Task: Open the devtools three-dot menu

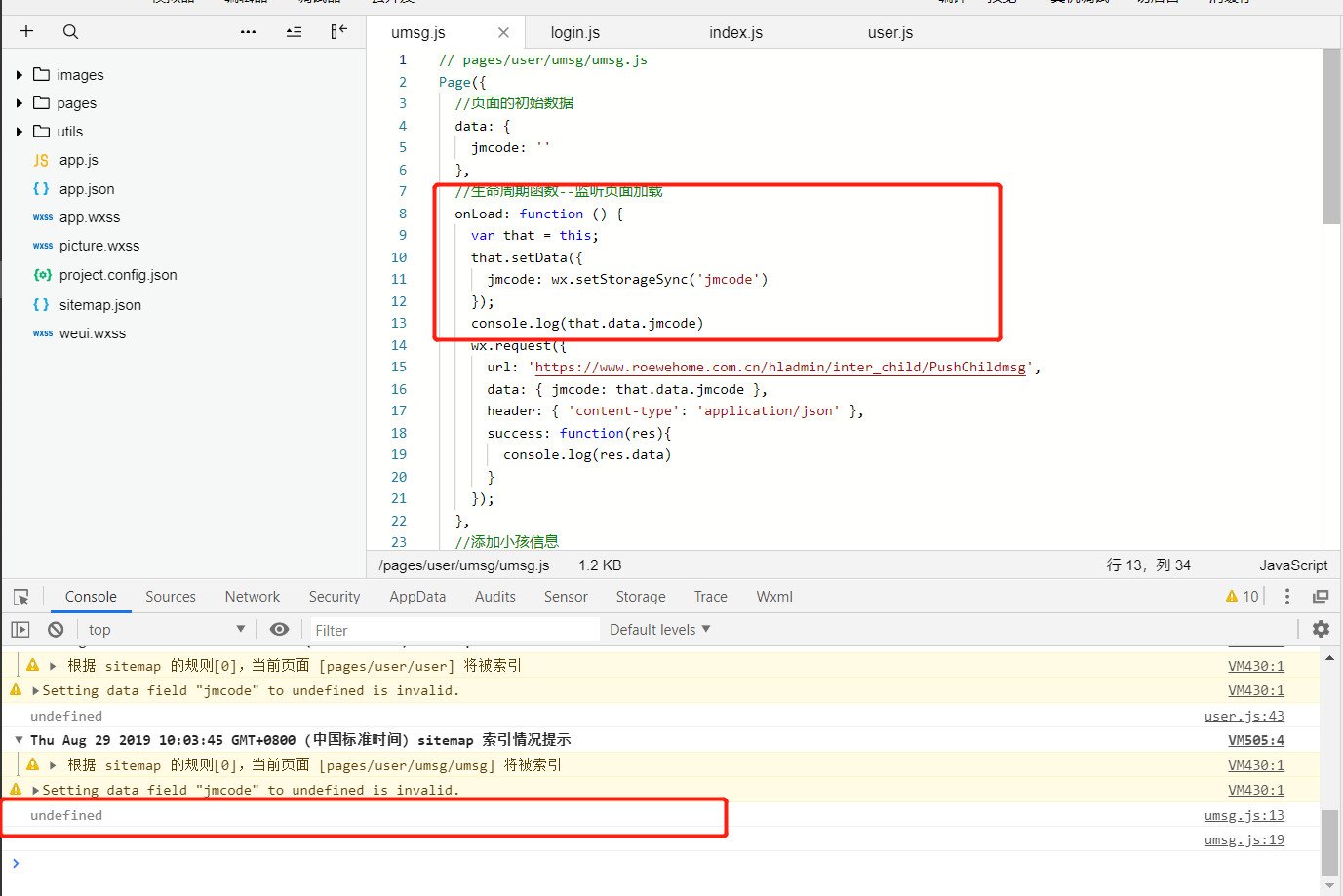Action: (x=1287, y=596)
